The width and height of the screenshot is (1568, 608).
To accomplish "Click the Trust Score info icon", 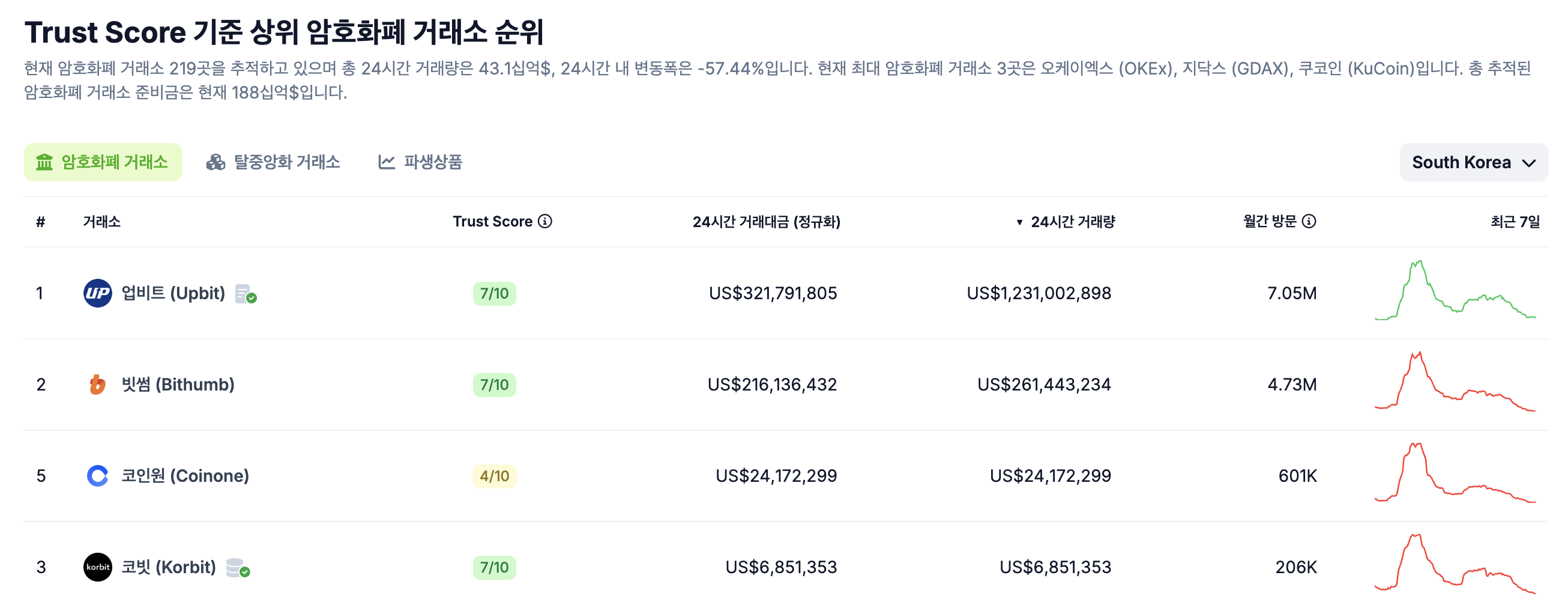I will pyautogui.click(x=546, y=222).
